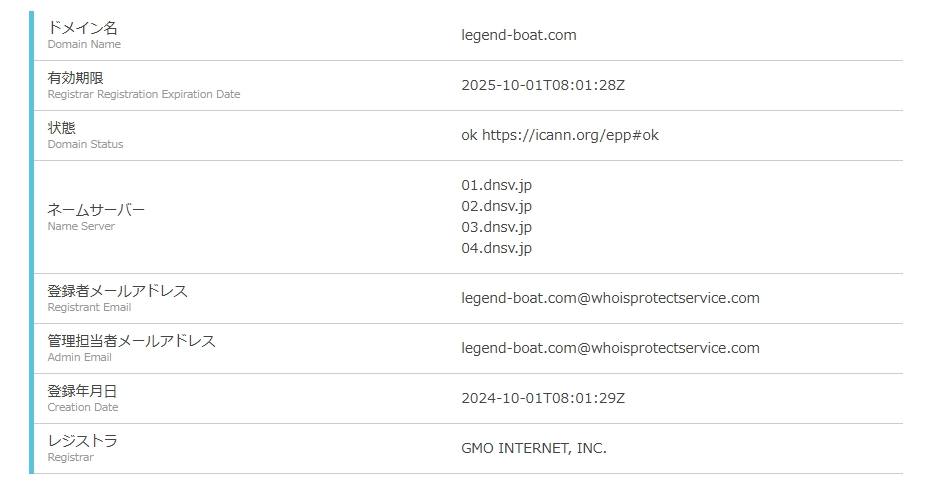
Task: Click the admin email address value
Action: (x=610, y=348)
